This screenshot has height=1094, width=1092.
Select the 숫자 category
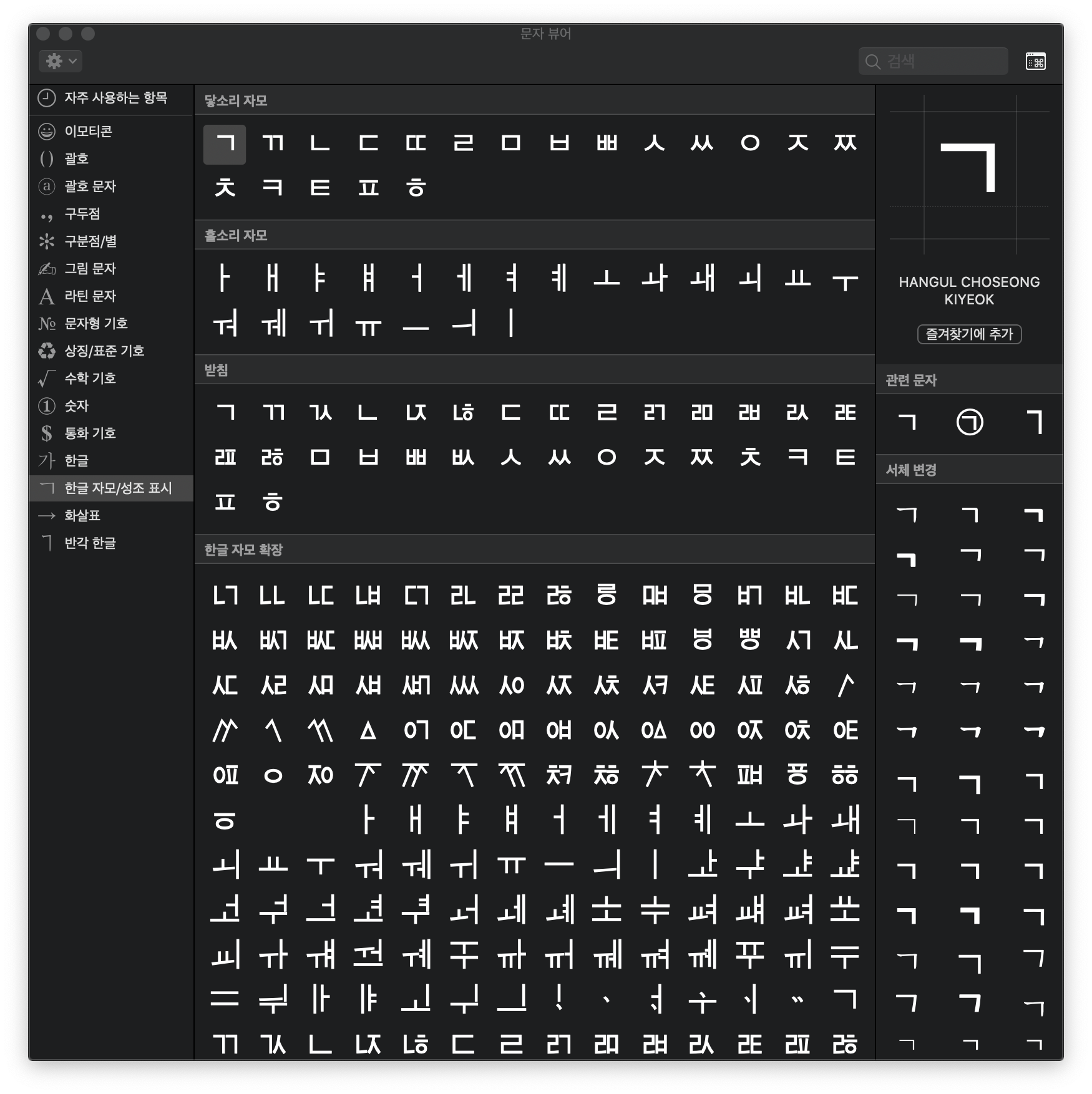(x=111, y=405)
